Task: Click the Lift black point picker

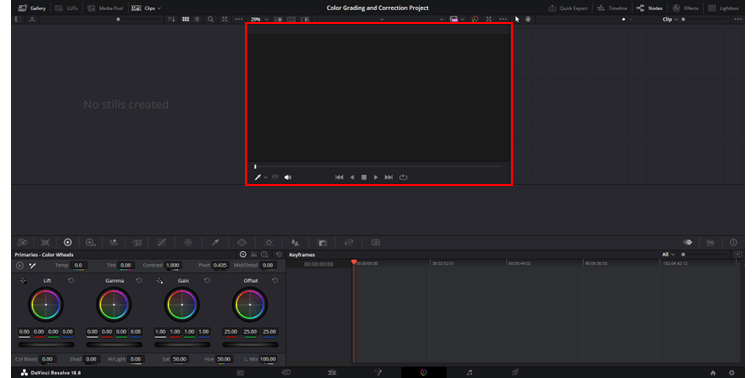Action: 23,281
